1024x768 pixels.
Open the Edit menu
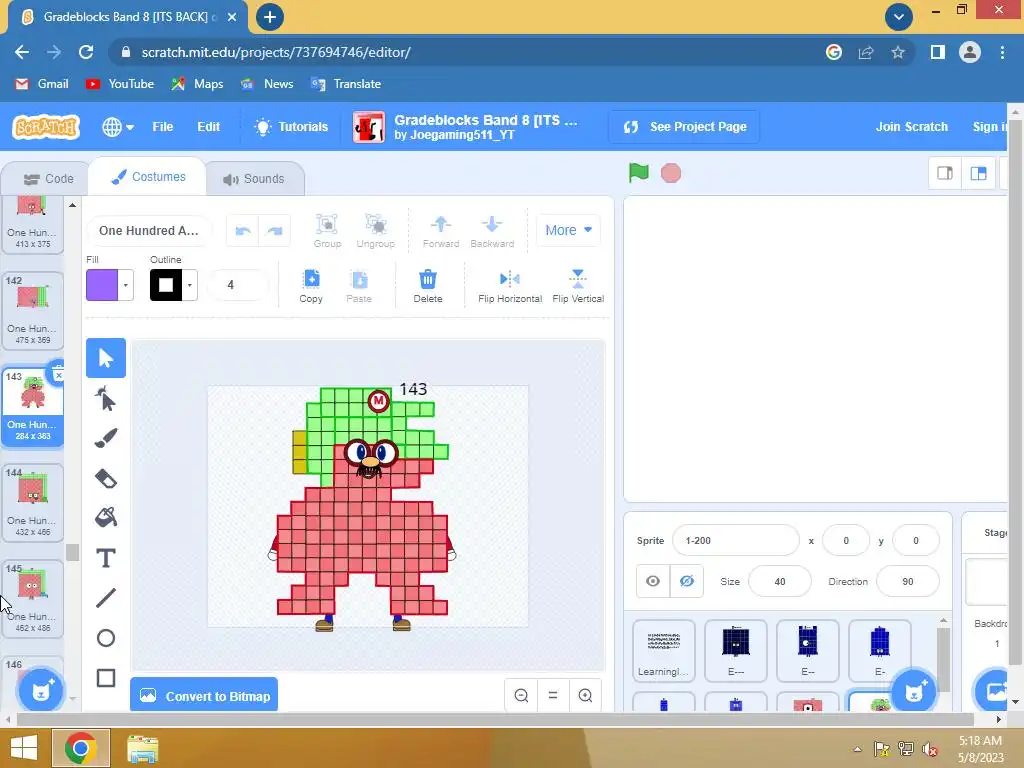tap(208, 127)
